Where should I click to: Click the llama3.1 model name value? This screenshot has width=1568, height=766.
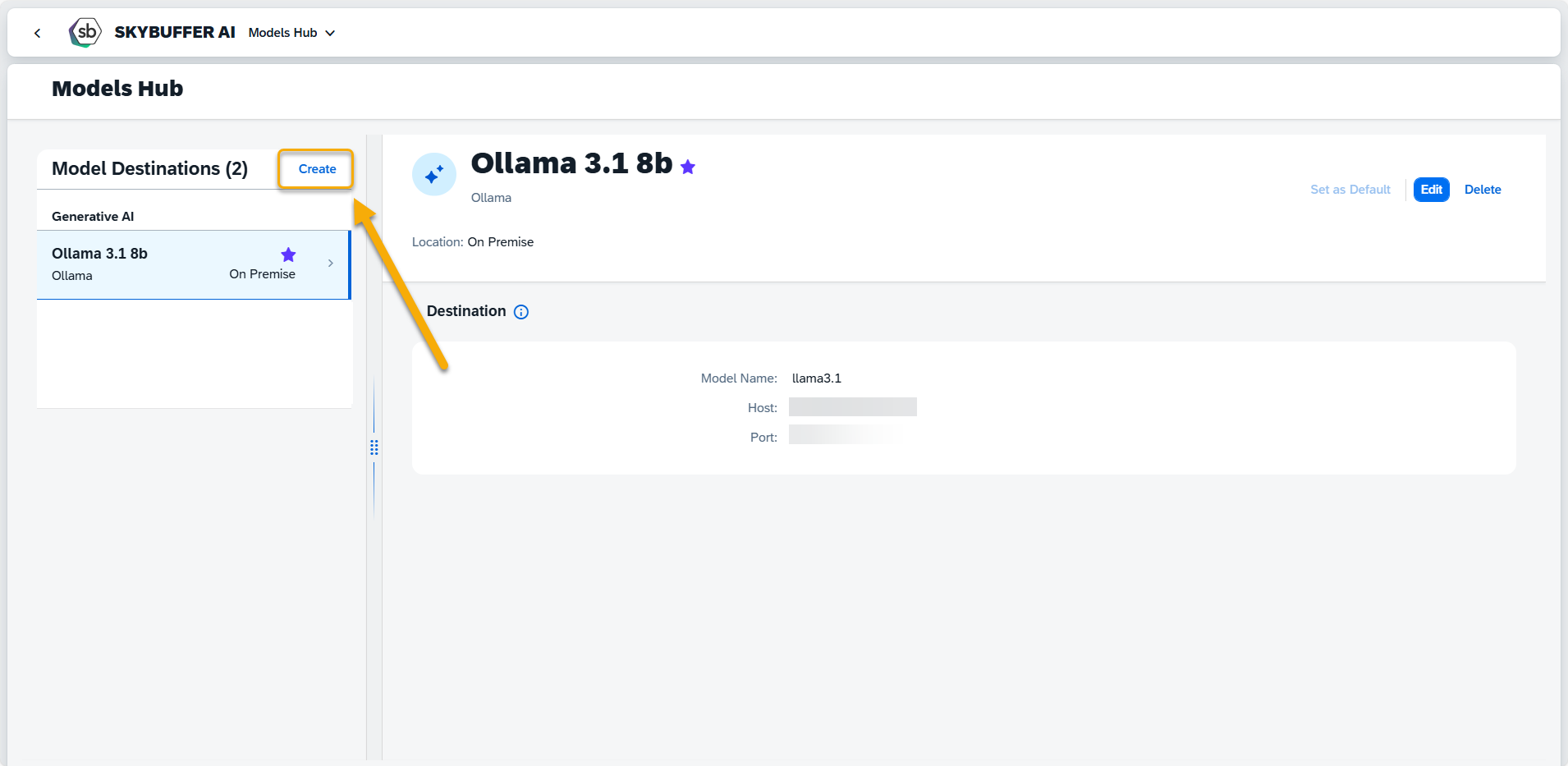pyautogui.click(x=817, y=378)
